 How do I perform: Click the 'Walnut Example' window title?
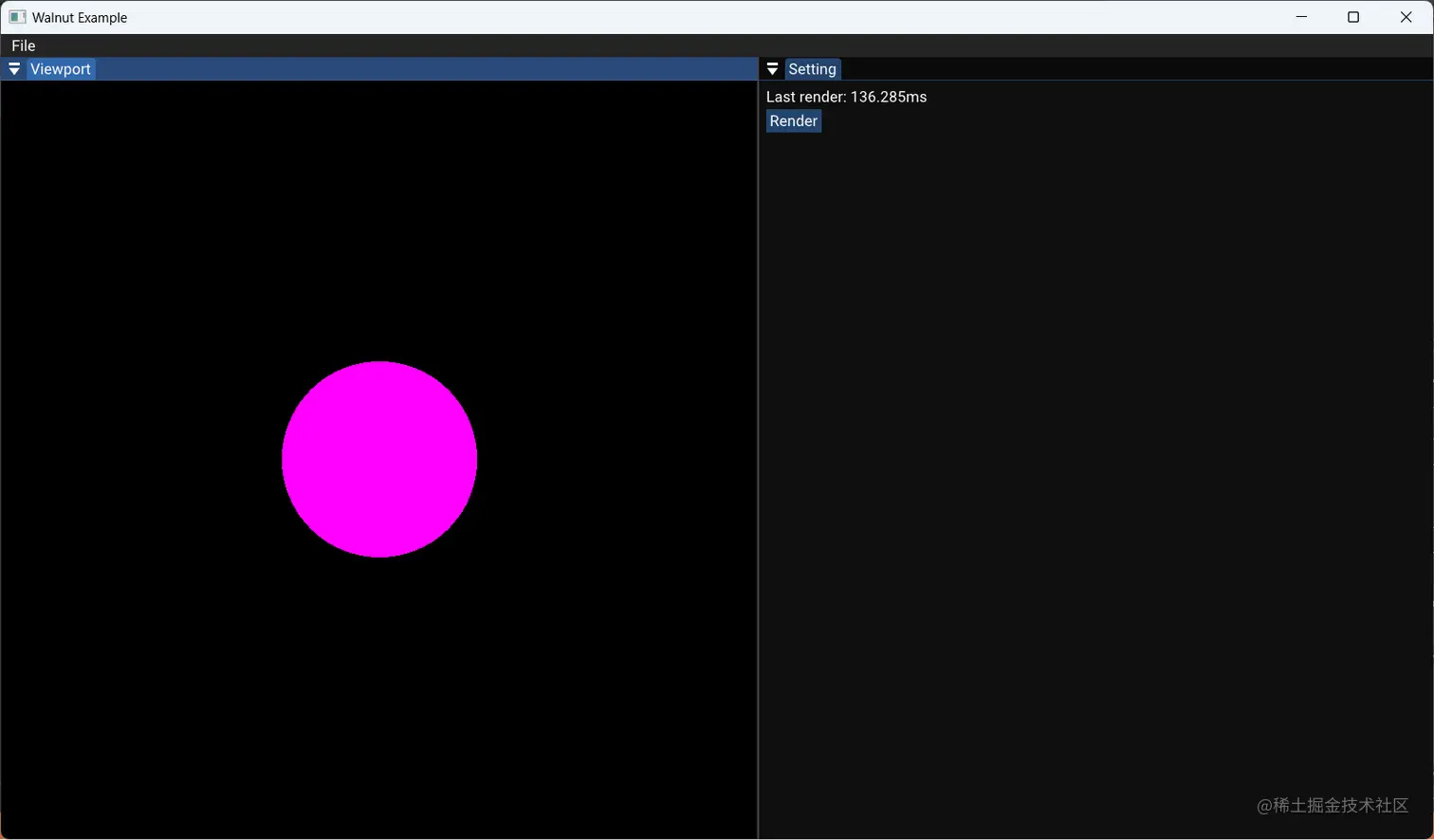[80, 17]
